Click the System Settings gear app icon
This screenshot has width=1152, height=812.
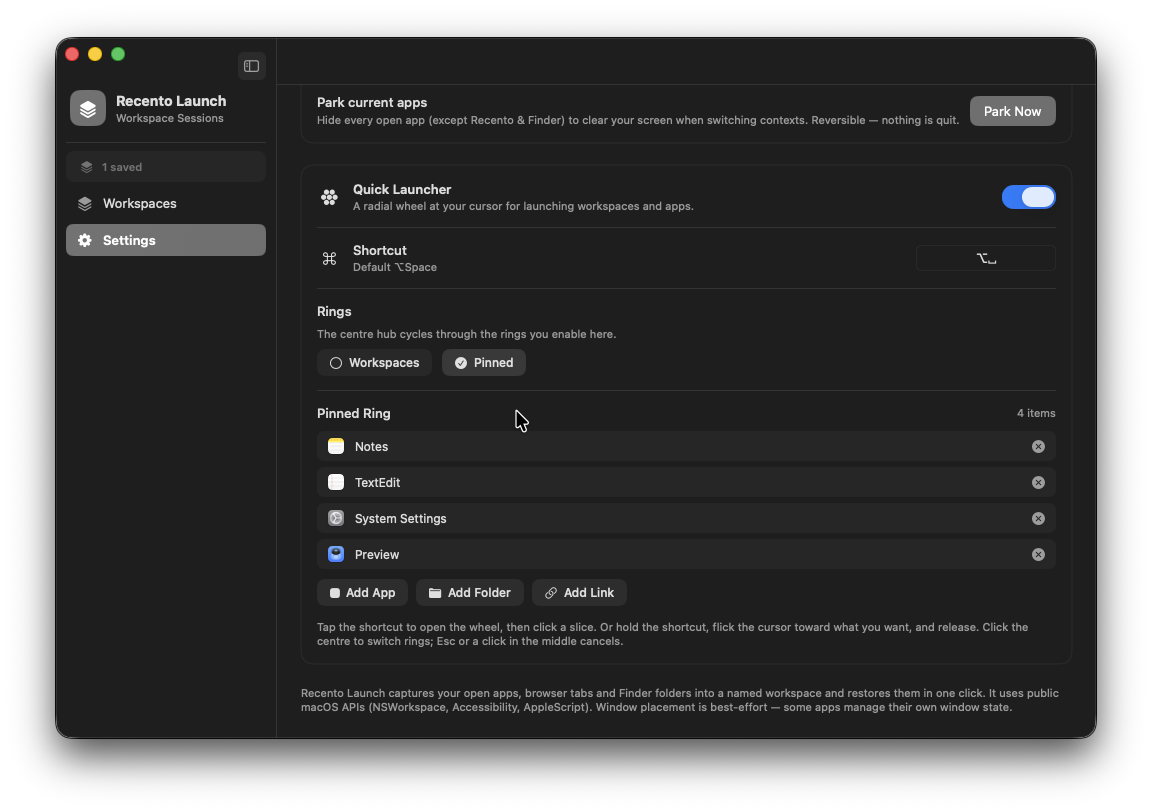tap(336, 518)
